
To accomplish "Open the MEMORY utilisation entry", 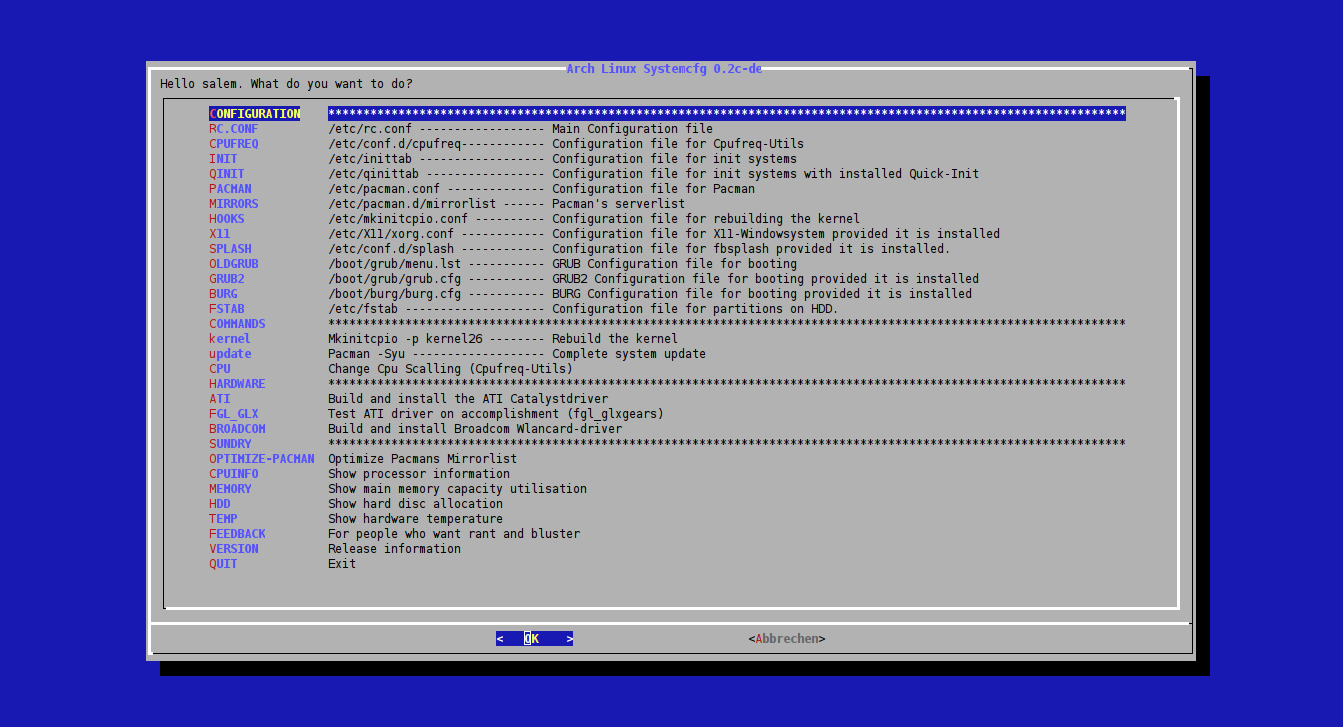I will (x=230, y=489).
